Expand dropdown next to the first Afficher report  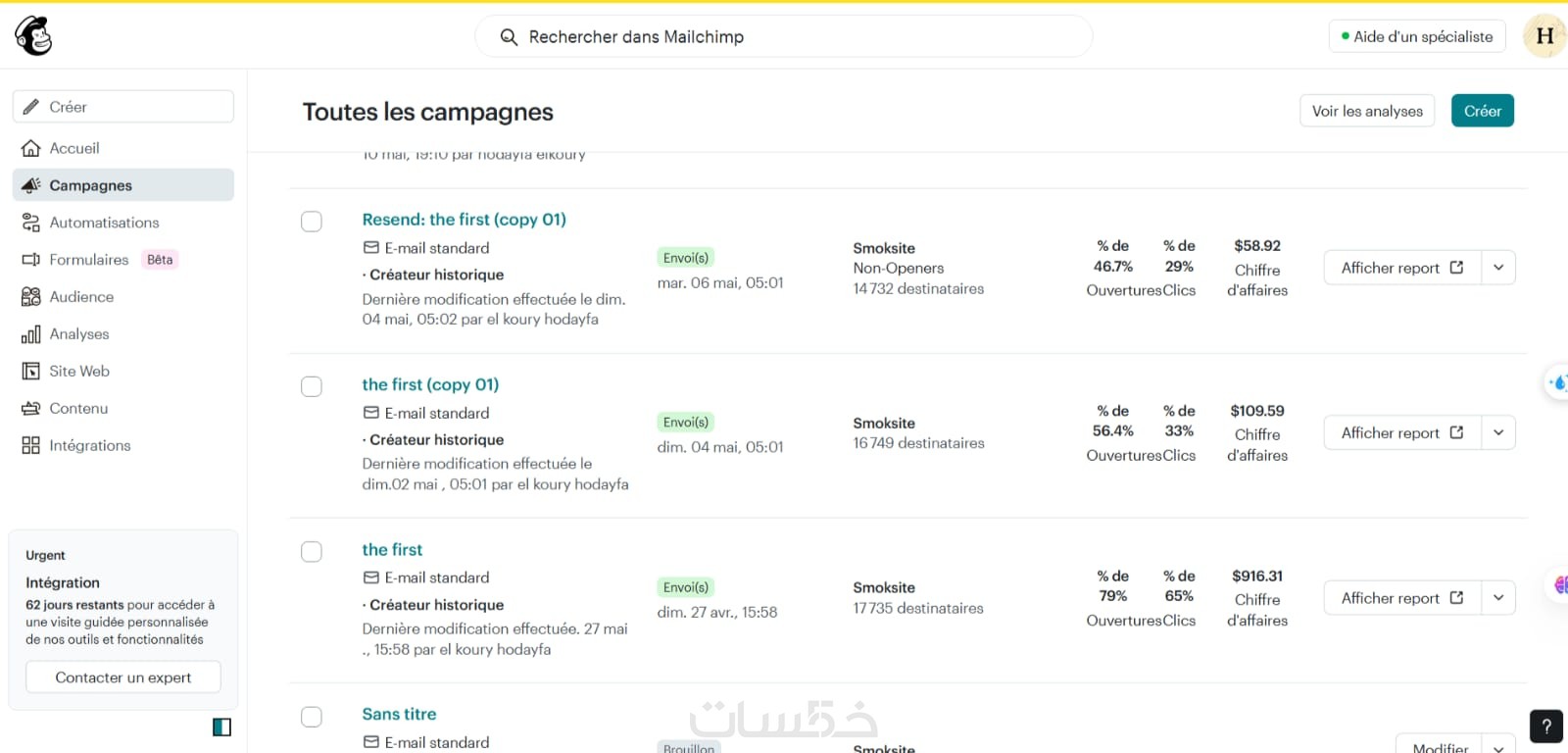point(1498,268)
